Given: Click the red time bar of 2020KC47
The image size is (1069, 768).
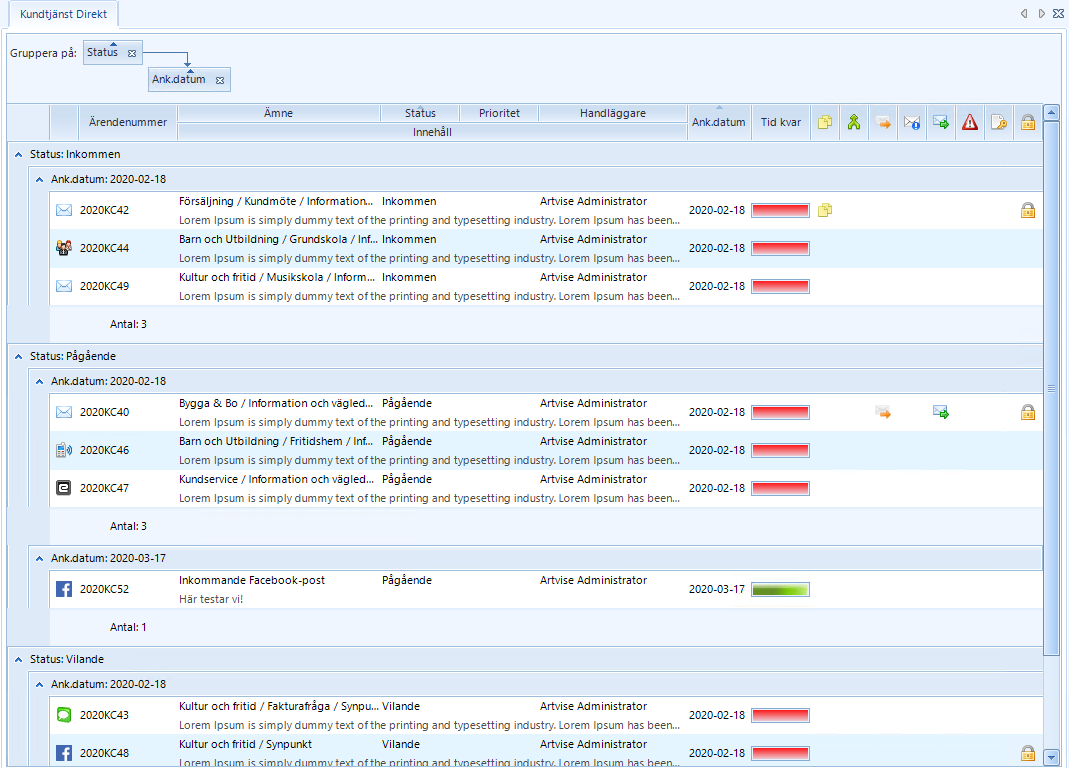Looking at the screenshot, I should tap(781, 488).
